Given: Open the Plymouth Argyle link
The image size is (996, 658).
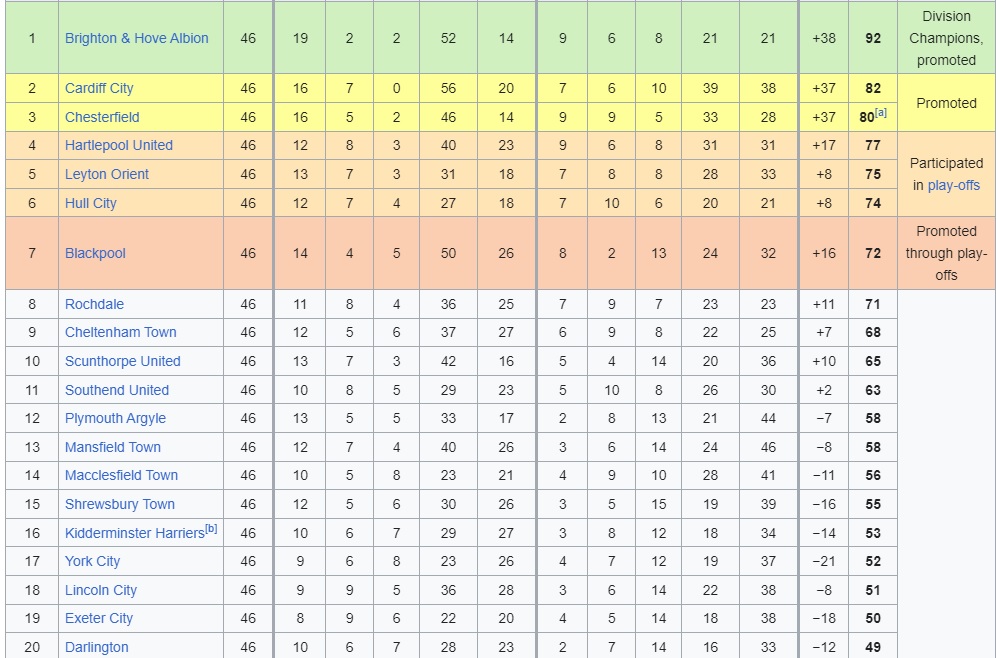Looking at the screenshot, I should click(115, 419).
